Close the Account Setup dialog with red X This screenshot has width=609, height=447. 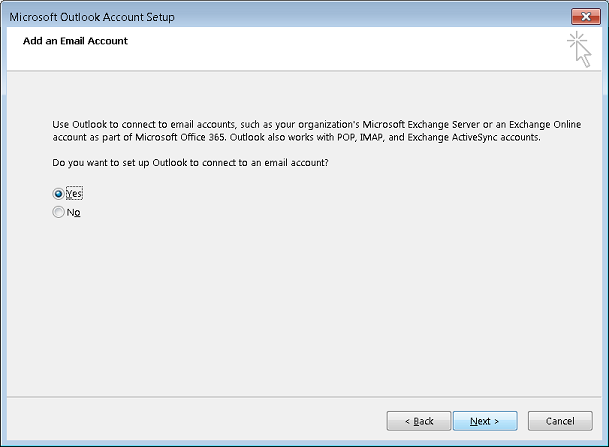point(586,17)
